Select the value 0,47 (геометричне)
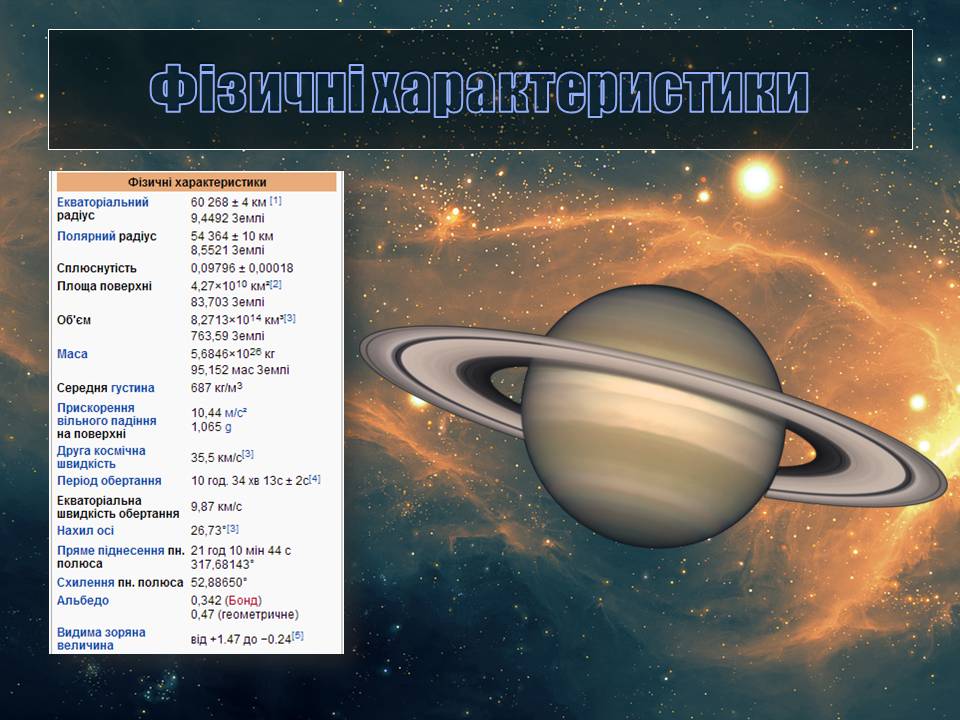 tap(245, 614)
